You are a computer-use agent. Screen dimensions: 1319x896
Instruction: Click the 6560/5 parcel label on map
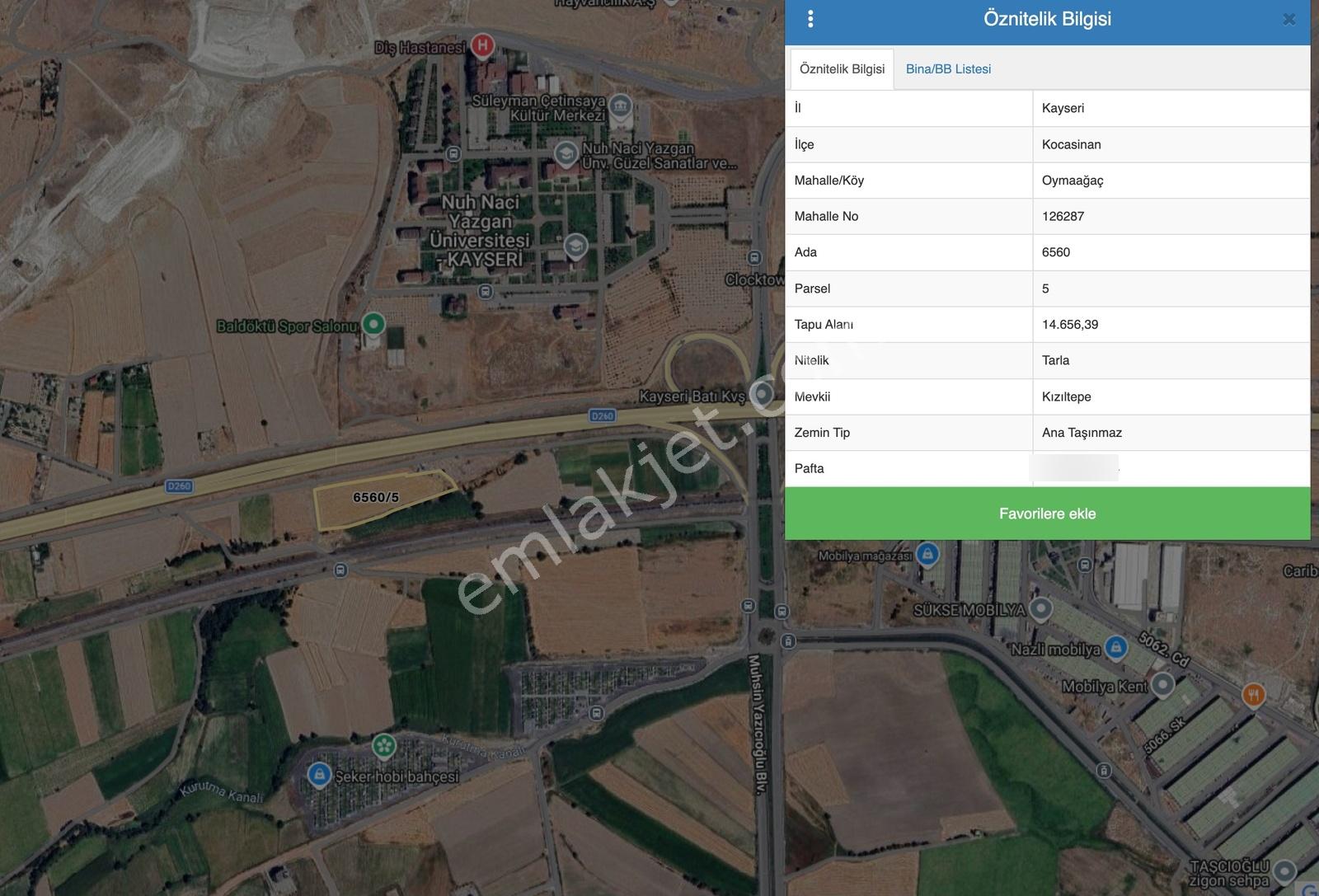click(376, 497)
